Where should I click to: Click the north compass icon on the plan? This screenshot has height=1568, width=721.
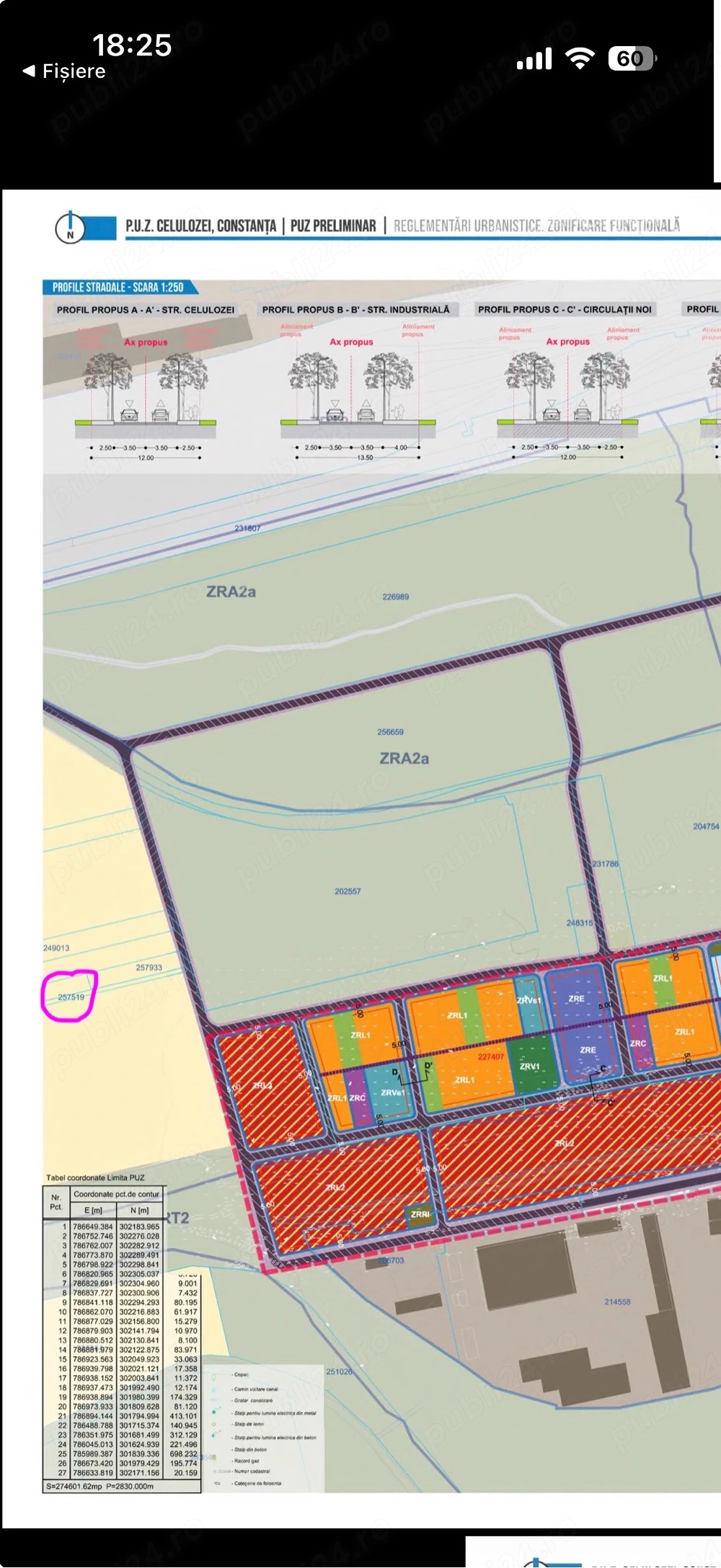point(70,228)
